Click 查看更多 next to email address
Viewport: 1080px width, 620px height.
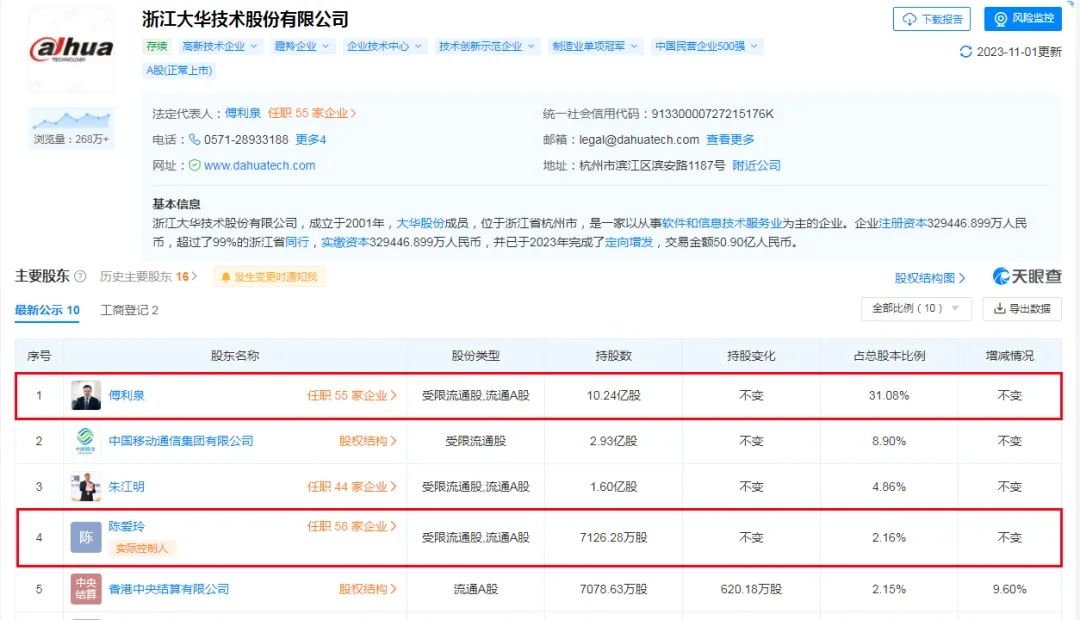(x=730, y=139)
